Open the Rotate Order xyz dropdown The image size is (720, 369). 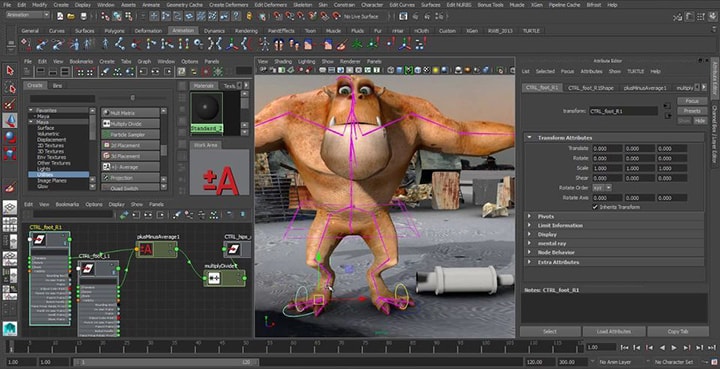pos(602,188)
